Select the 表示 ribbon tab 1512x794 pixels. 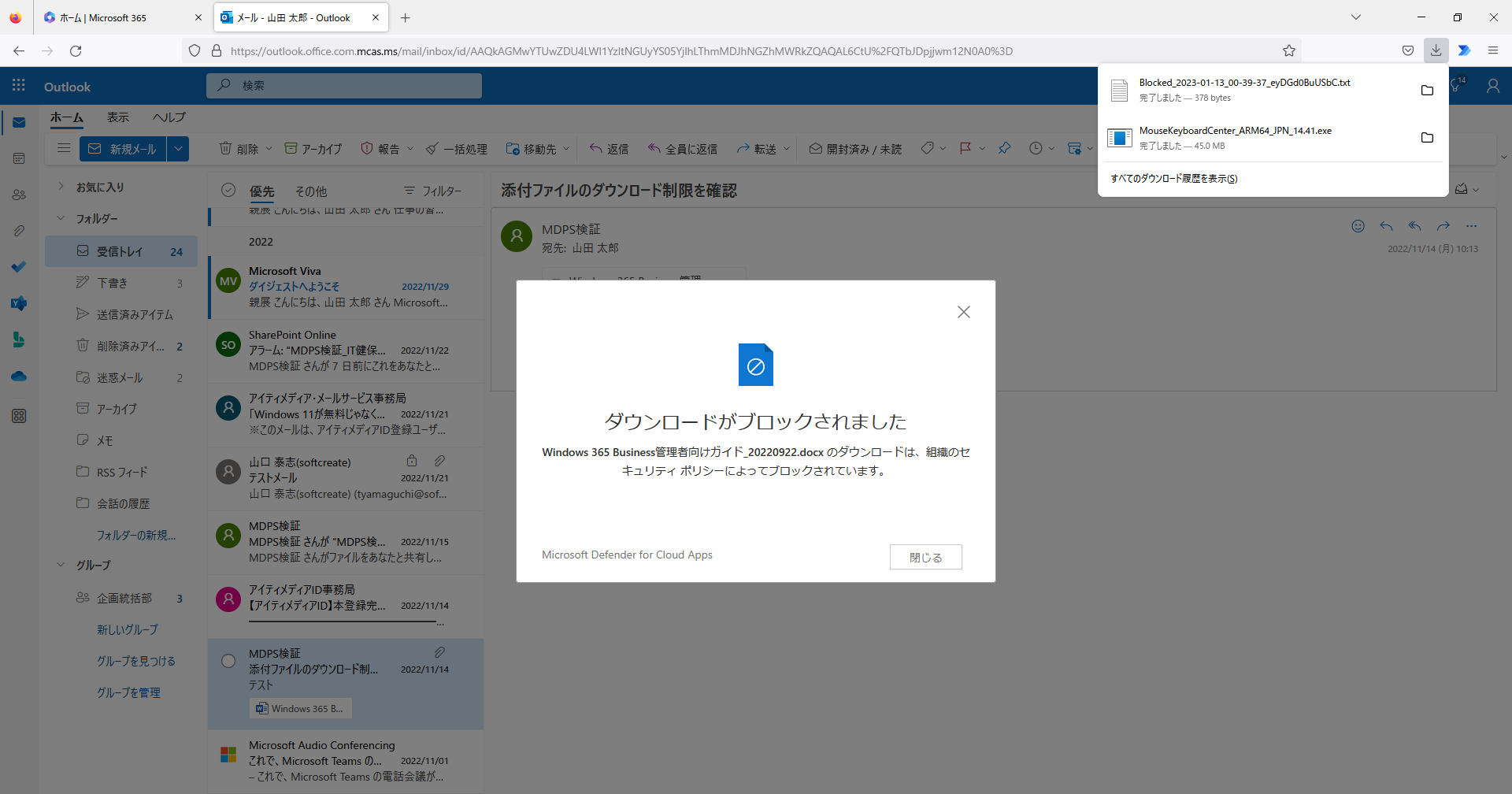pos(118,117)
